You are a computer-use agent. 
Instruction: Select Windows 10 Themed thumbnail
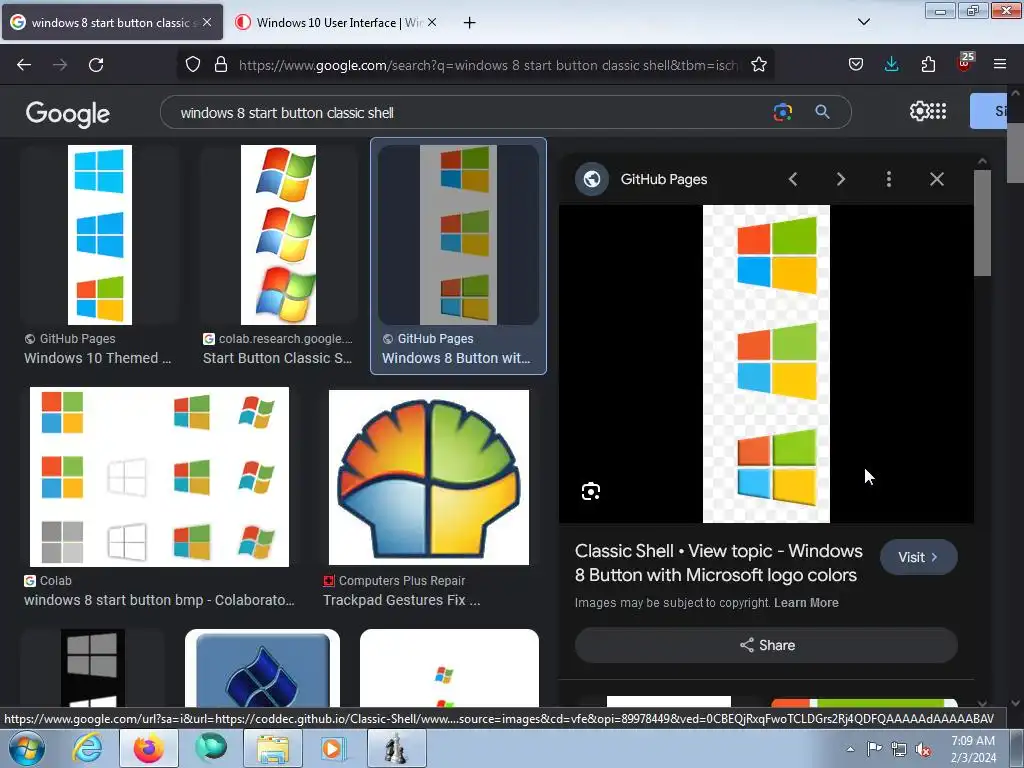99,235
